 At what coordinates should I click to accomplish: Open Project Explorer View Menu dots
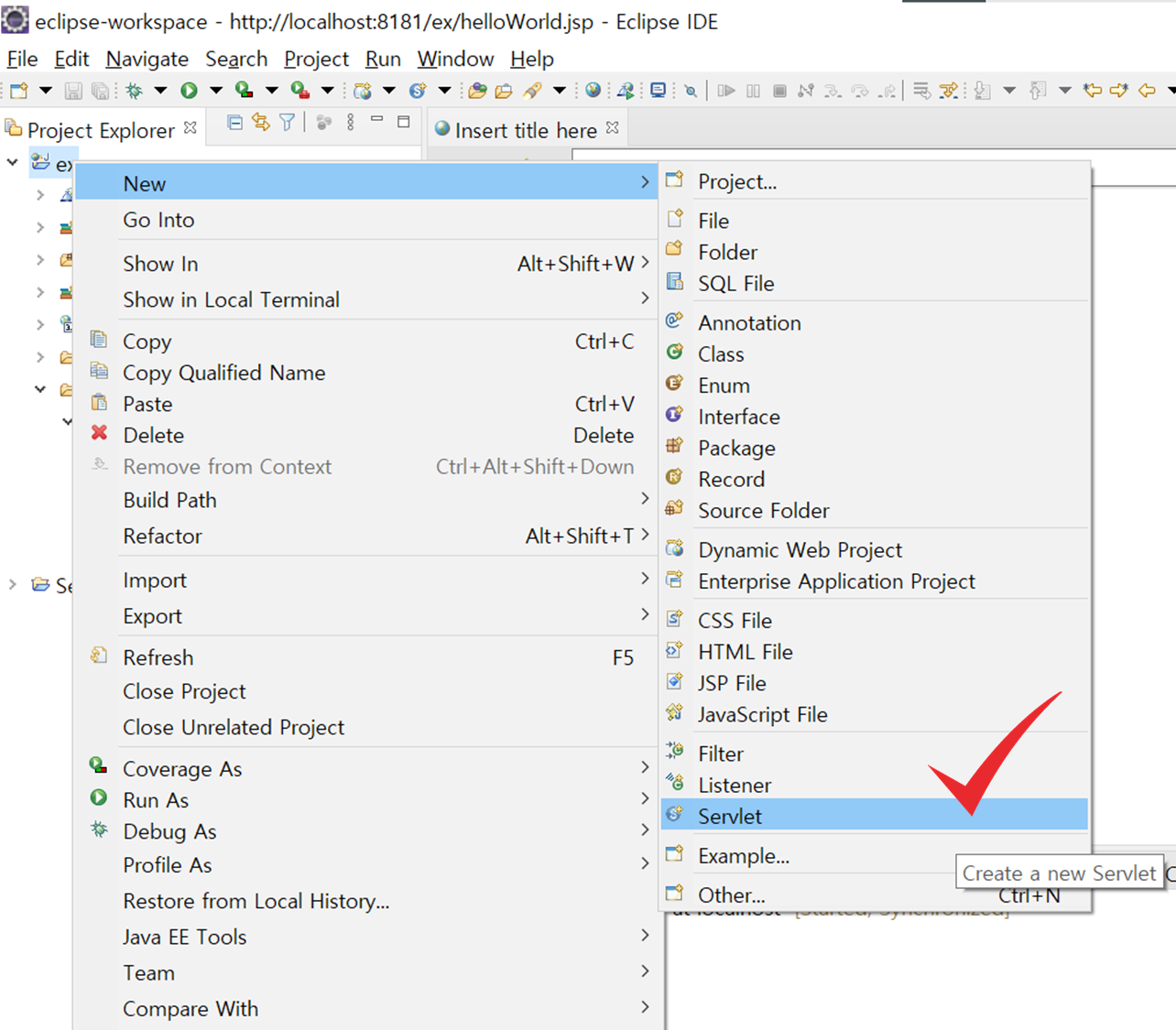350,123
